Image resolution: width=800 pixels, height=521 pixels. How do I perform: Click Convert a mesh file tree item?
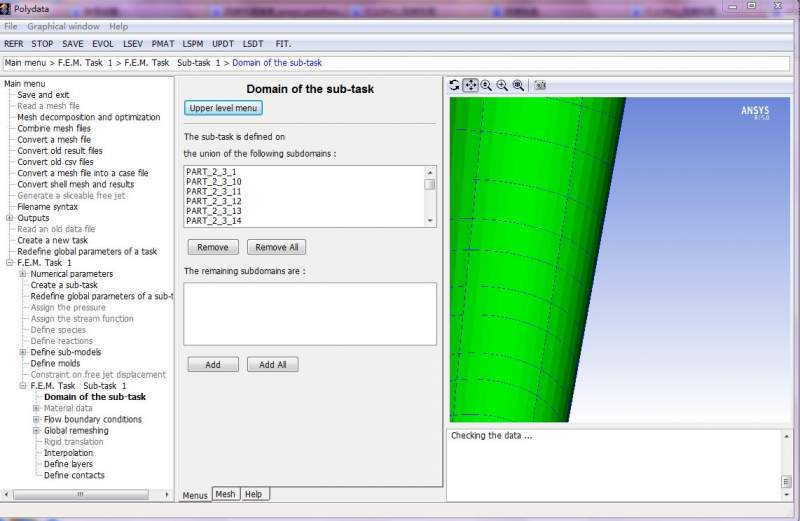click(54, 140)
